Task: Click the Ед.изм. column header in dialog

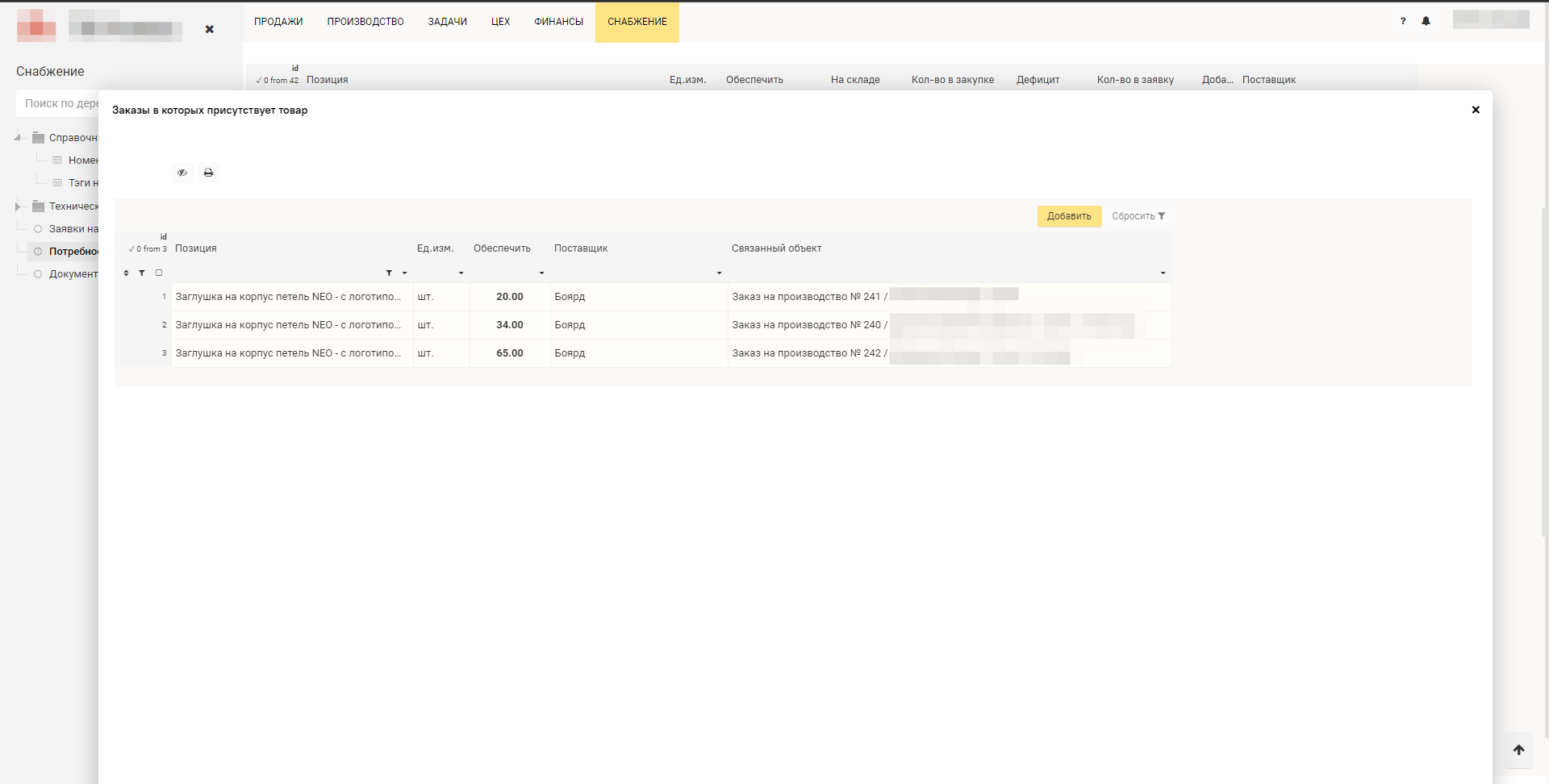Action: pyautogui.click(x=435, y=248)
